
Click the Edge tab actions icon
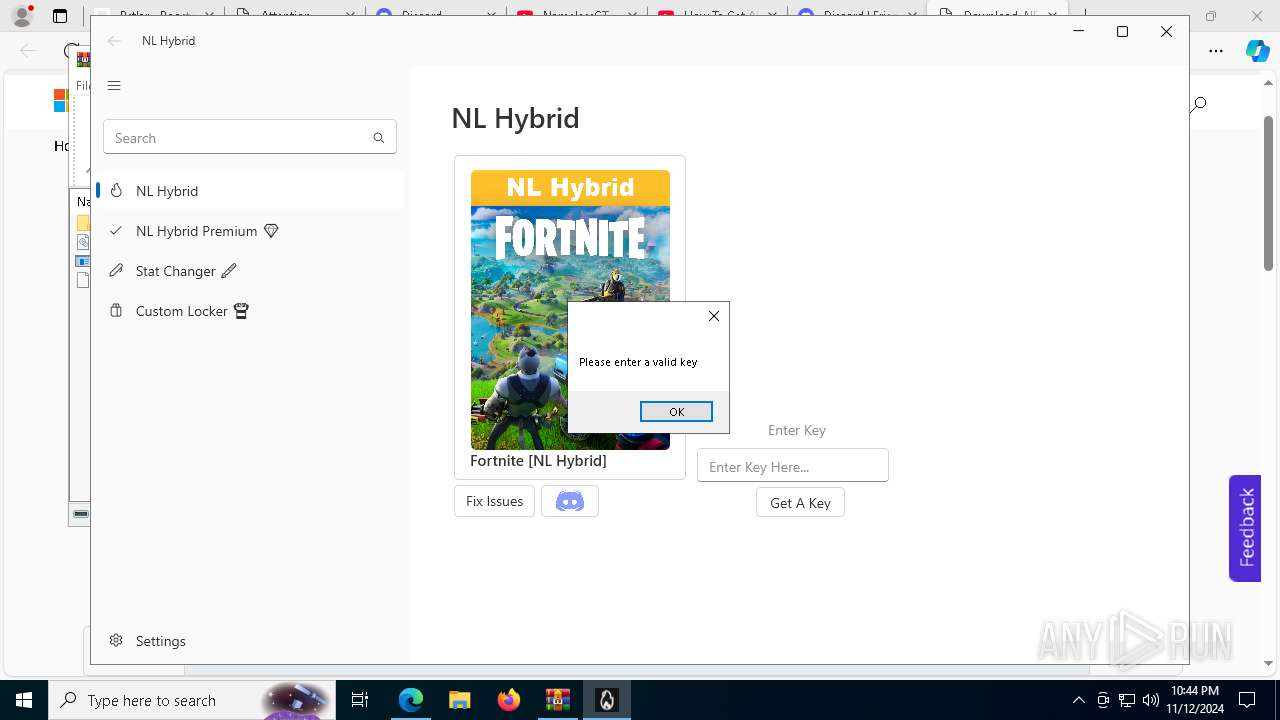pyautogui.click(x=60, y=16)
